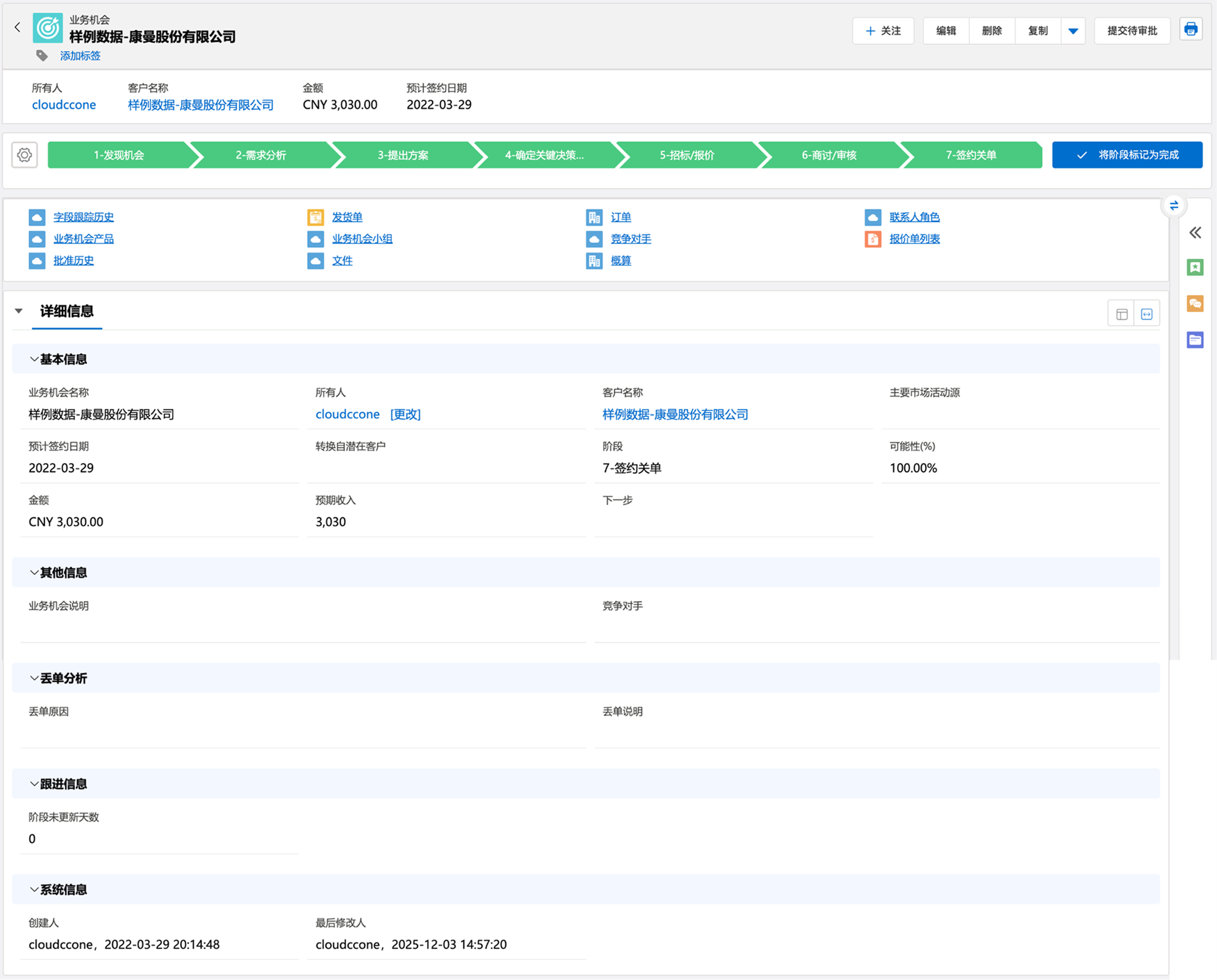Open the orange chat sidebar icon

click(1194, 304)
